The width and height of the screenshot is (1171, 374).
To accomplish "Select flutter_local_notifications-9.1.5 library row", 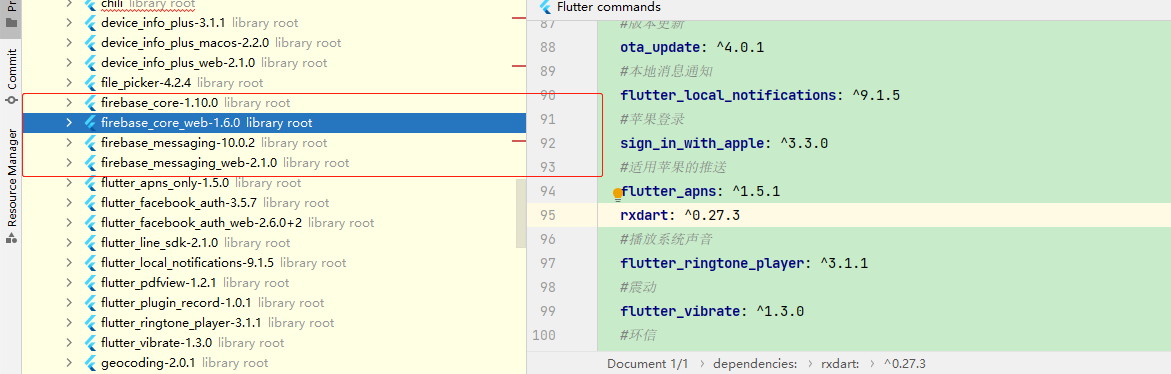I will pyautogui.click(x=273, y=263).
